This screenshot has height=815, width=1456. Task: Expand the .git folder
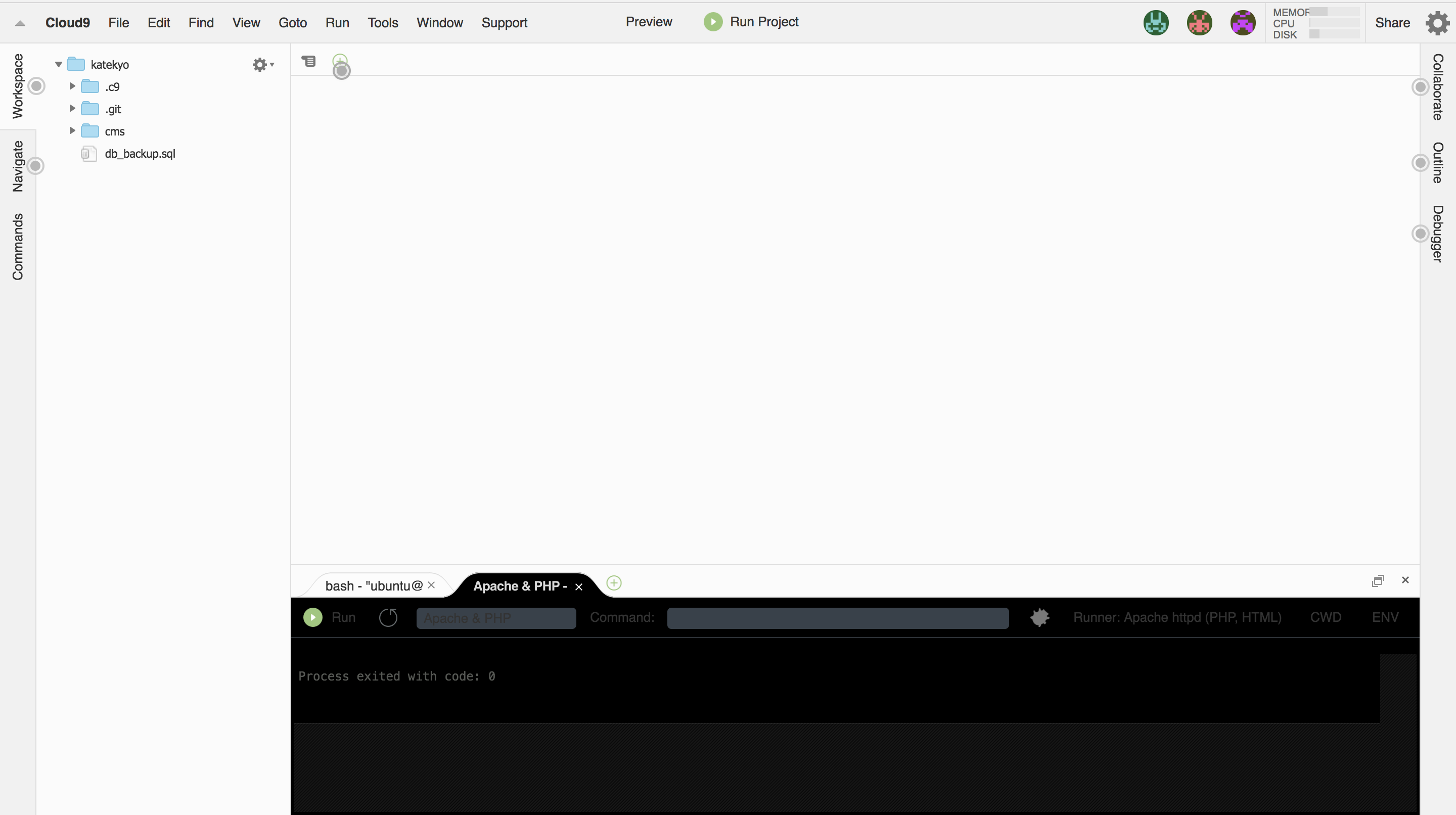(72, 109)
